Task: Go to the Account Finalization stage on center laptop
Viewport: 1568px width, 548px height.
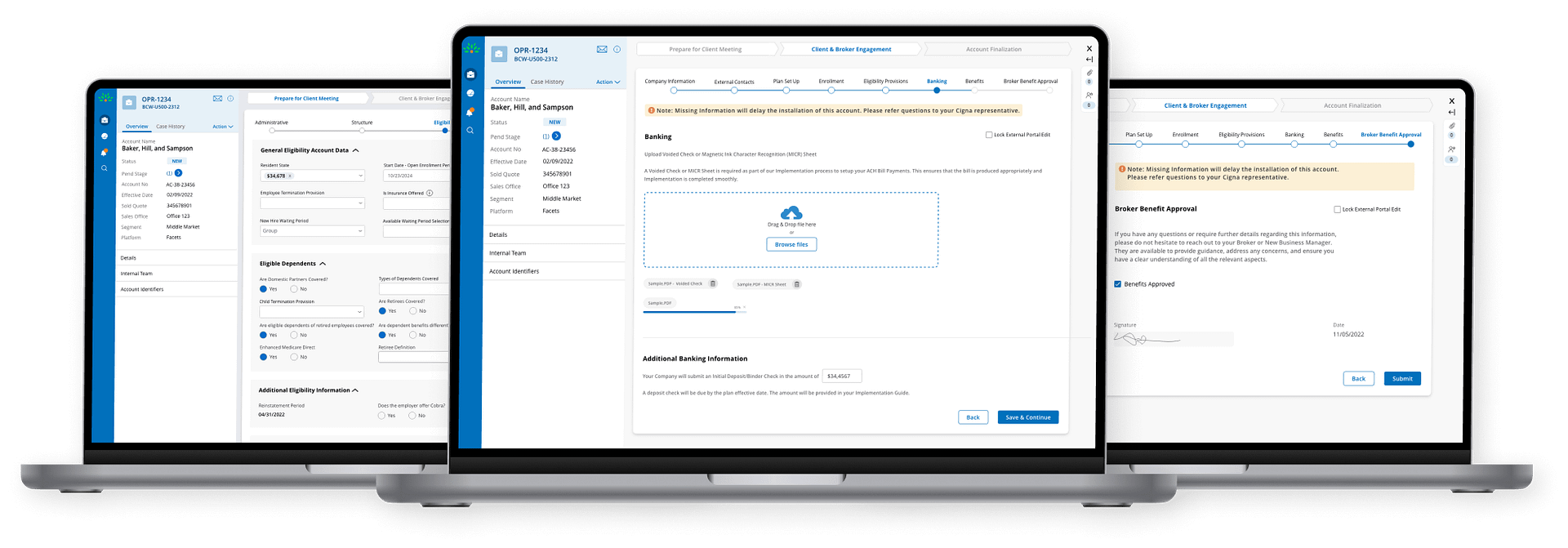Action: [993, 49]
